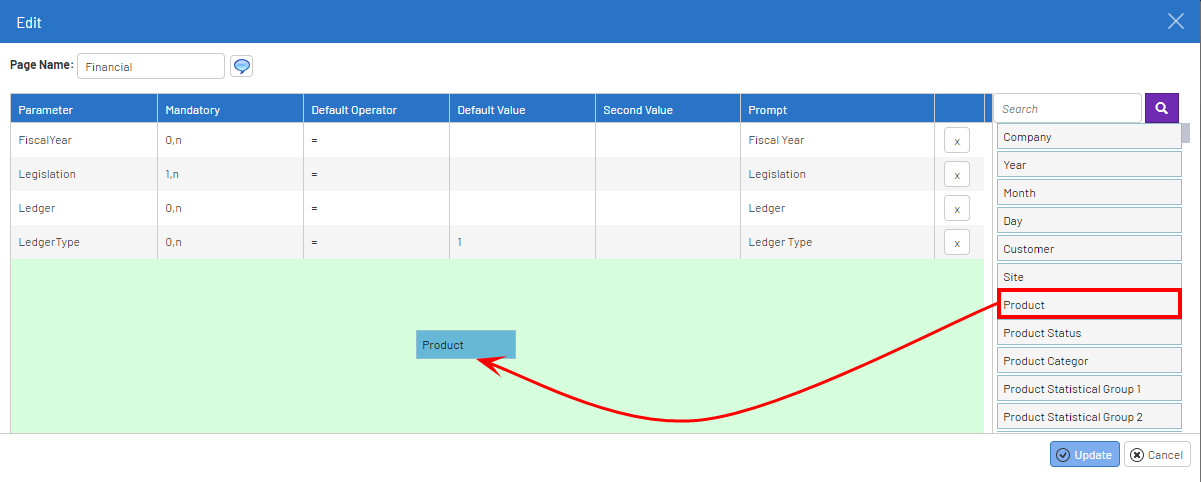Click the Page Name input field
Viewport: 1201px width, 482px height.
150,67
